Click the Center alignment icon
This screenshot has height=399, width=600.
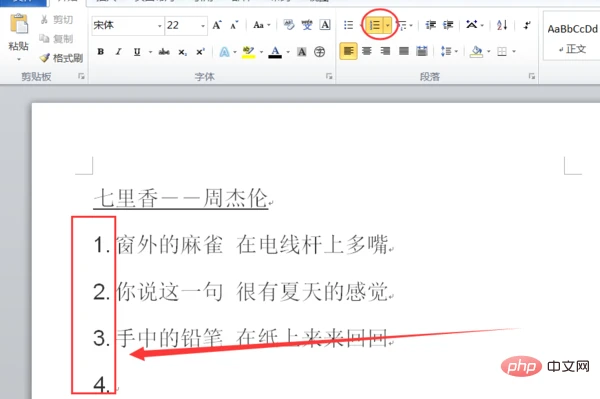(x=367, y=51)
